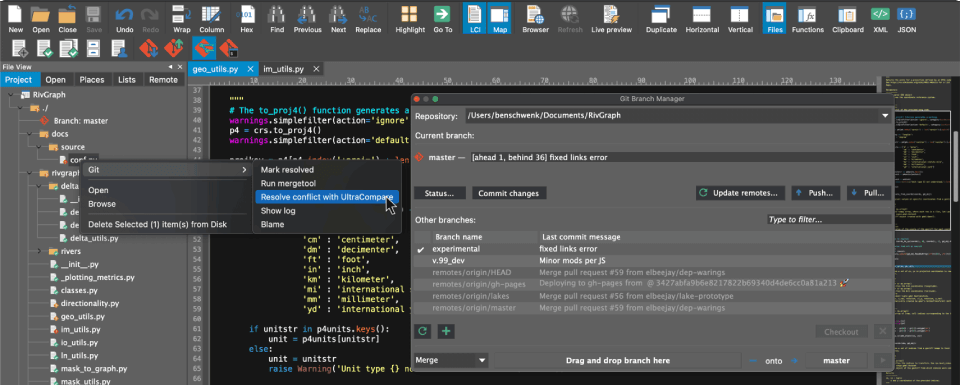Image resolution: width=960 pixels, height=385 pixels.
Task: Click the highlighted Git Branch Manager icon
Action: (x=204, y=48)
